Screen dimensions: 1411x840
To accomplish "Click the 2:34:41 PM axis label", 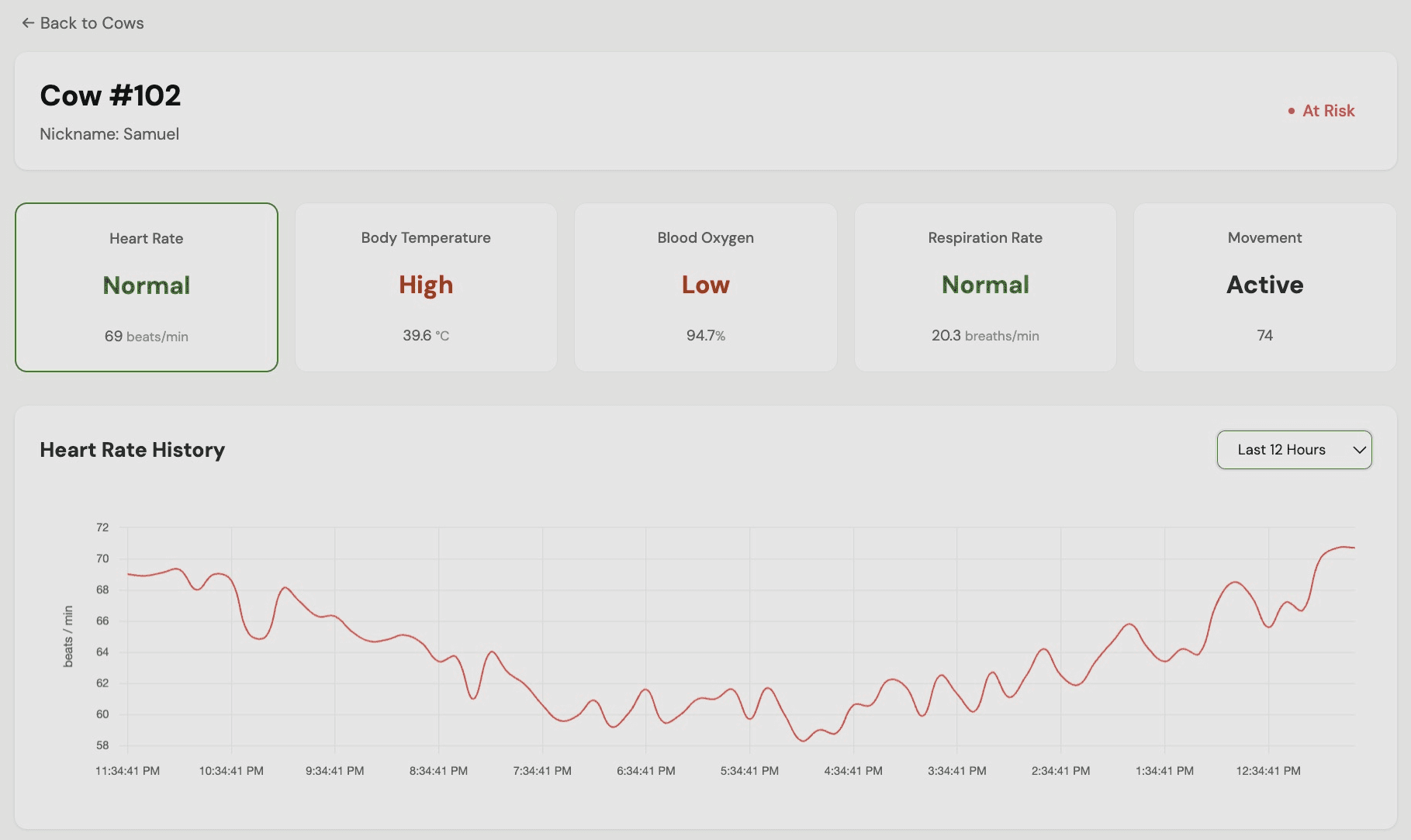I will [x=1060, y=771].
